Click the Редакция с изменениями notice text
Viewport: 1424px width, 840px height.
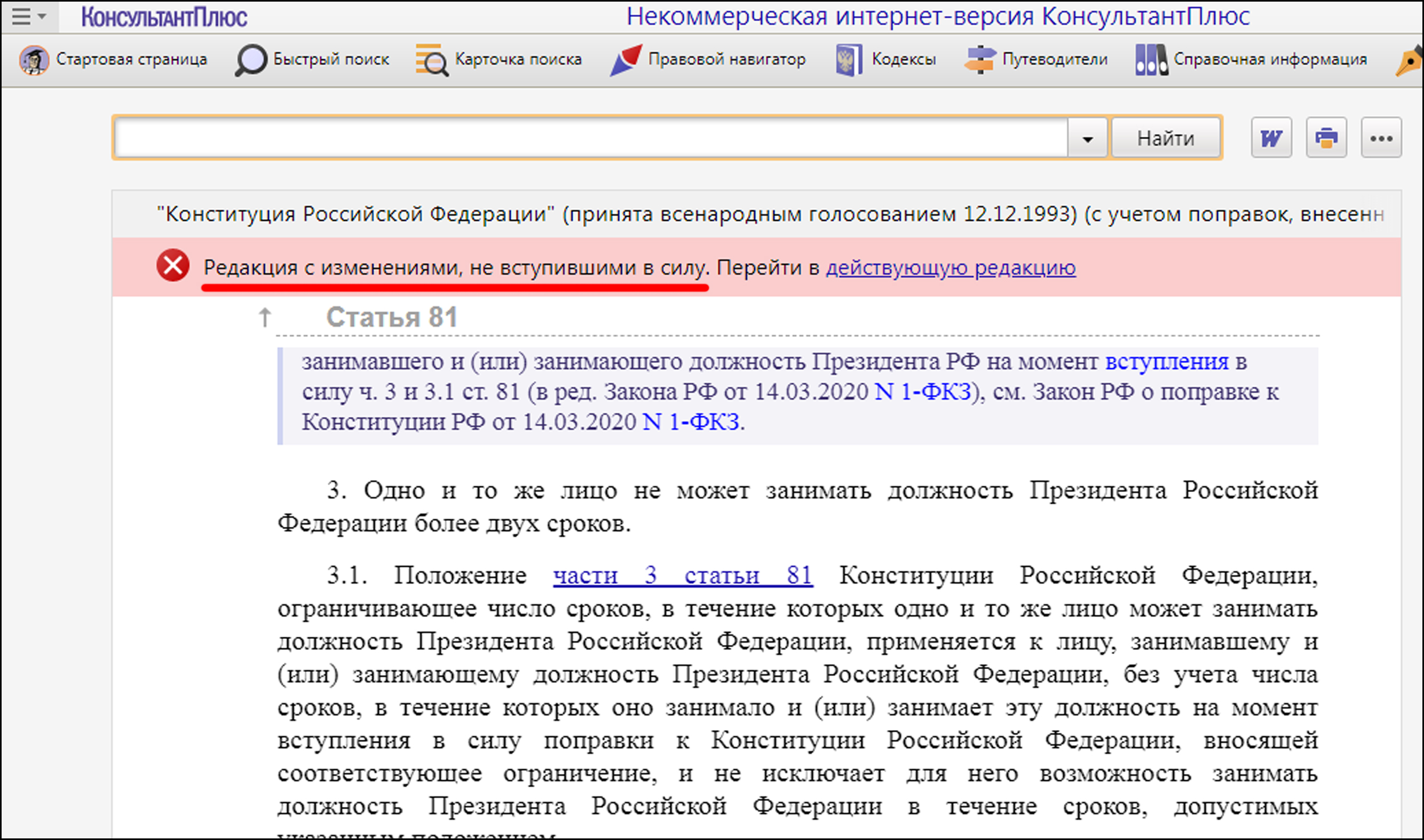[x=456, y=267]
